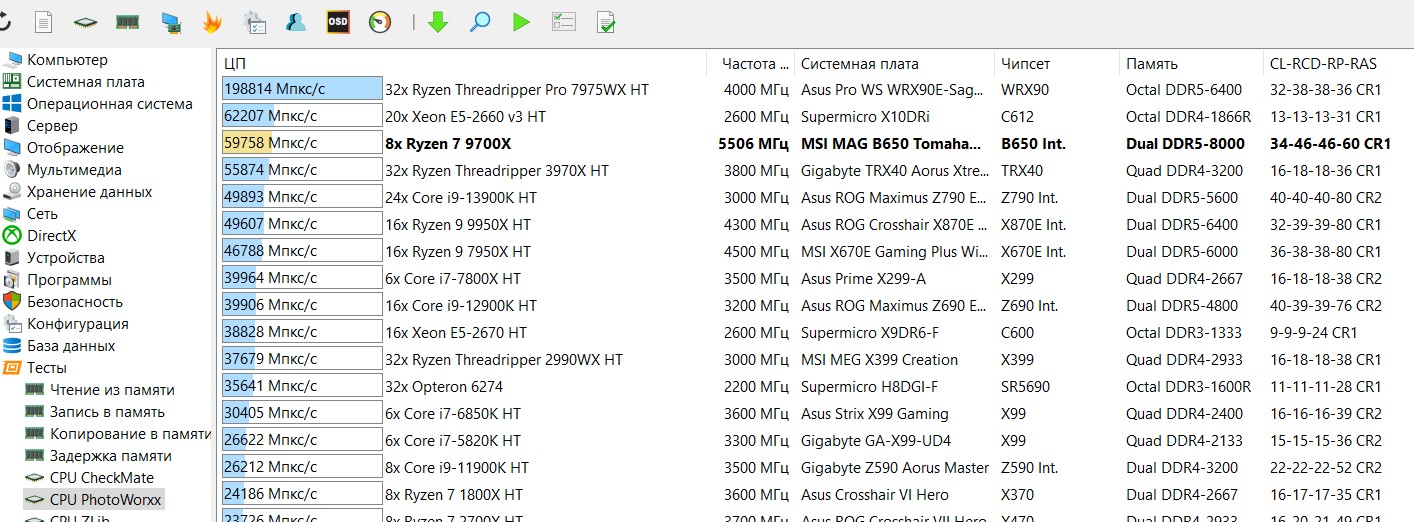Click MSI MEG X399 Creation cell
Viewport: 1414px width, 522px height.
click(879, 360)
